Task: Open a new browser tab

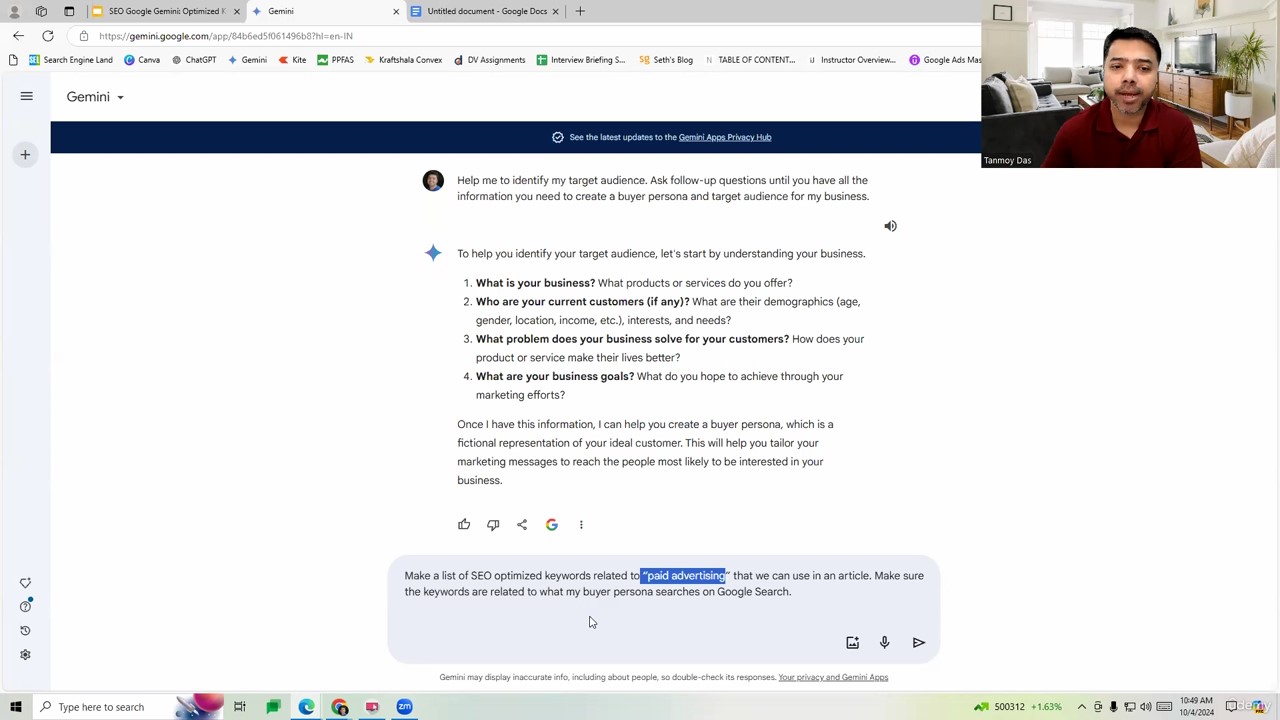Action: (580, 11)
